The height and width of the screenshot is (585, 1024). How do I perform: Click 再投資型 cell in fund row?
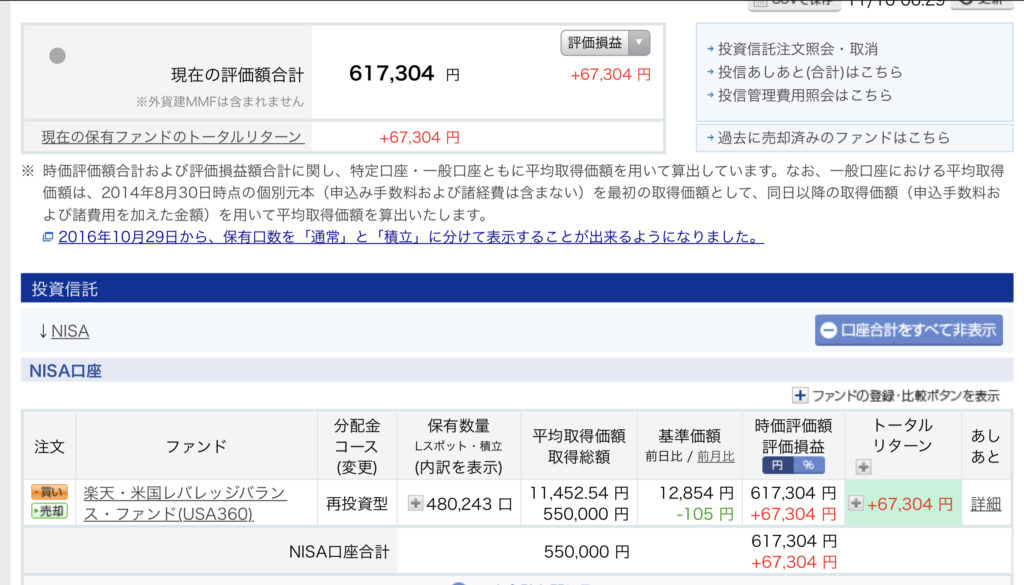click(x=357, y=504)
